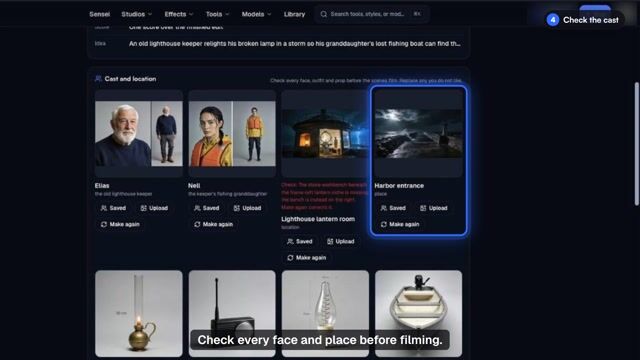Click the idea description about lighthouse keeper
The height and width of the screenshot is (360, 640).
point(295,44)
